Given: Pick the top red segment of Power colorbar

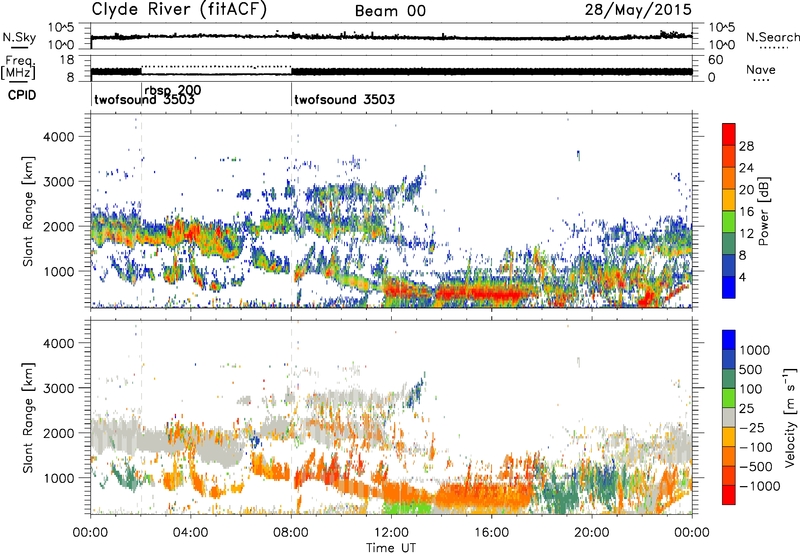Looking at the screenshot, I should coord(729,135).
